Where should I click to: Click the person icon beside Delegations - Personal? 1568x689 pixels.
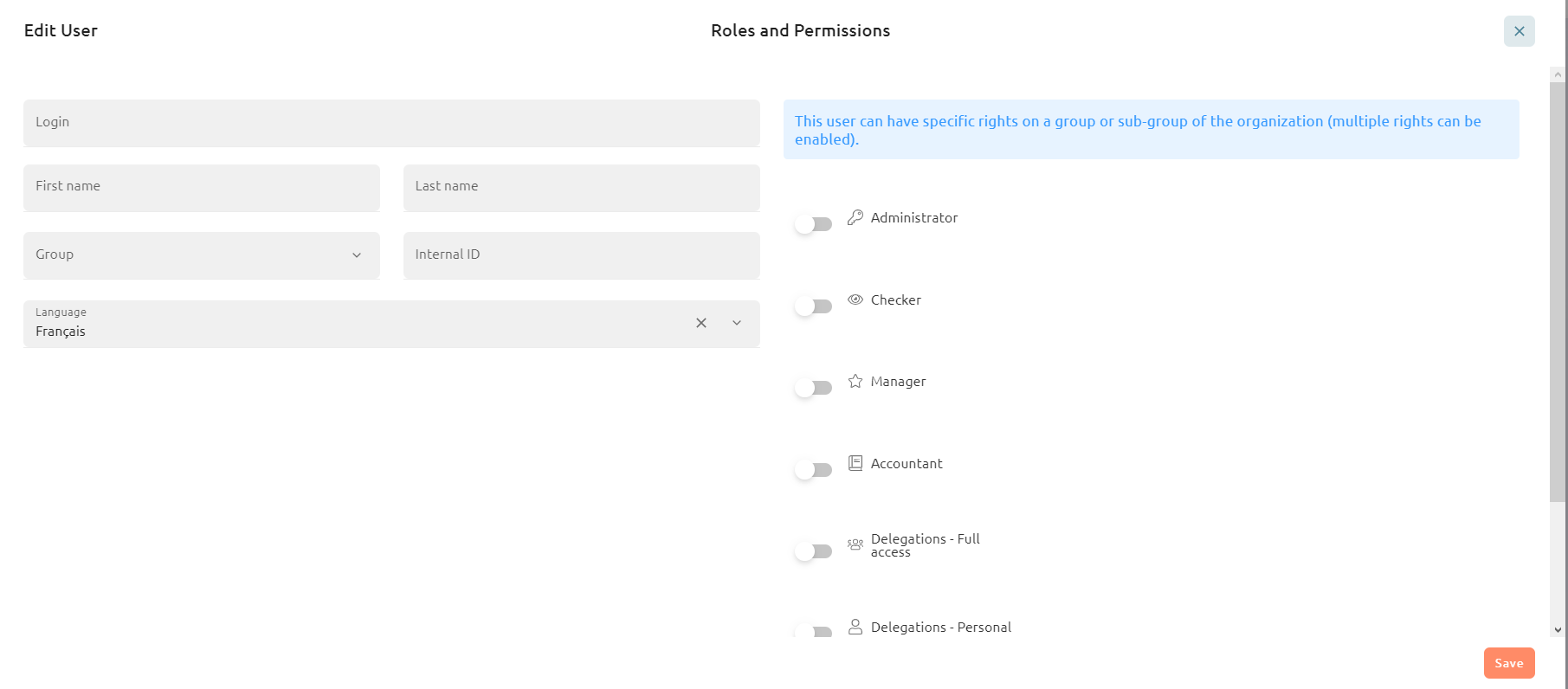(855, 627)
